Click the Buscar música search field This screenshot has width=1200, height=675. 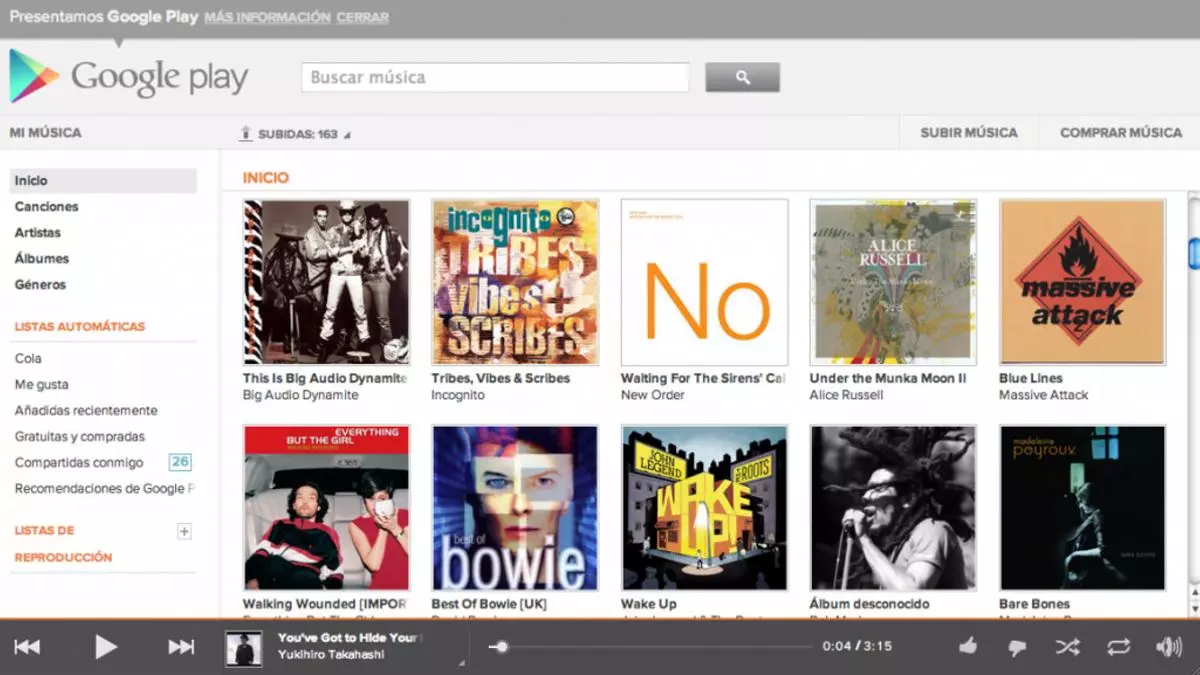[x=495, y=77]
